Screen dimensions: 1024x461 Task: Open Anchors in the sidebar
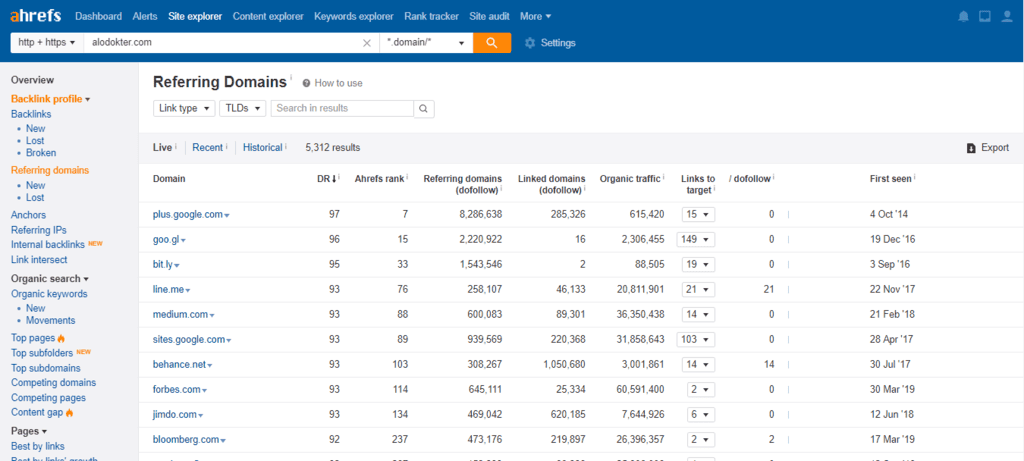tap(29, 215)
